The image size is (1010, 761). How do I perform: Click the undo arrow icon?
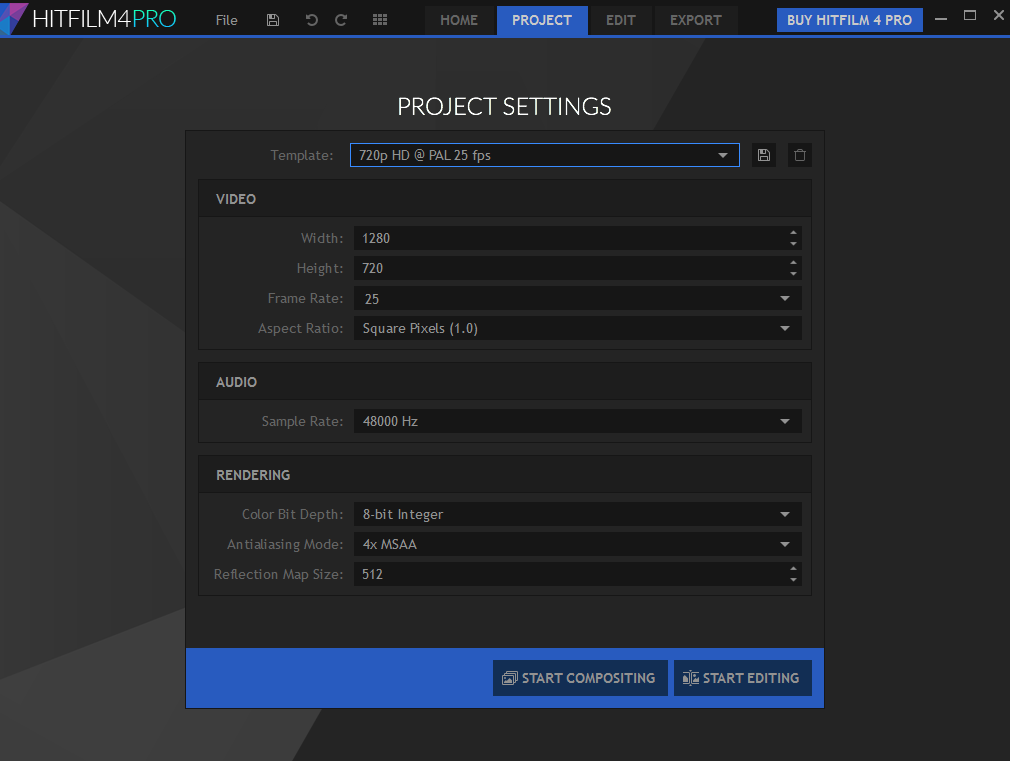pos(311,20)
